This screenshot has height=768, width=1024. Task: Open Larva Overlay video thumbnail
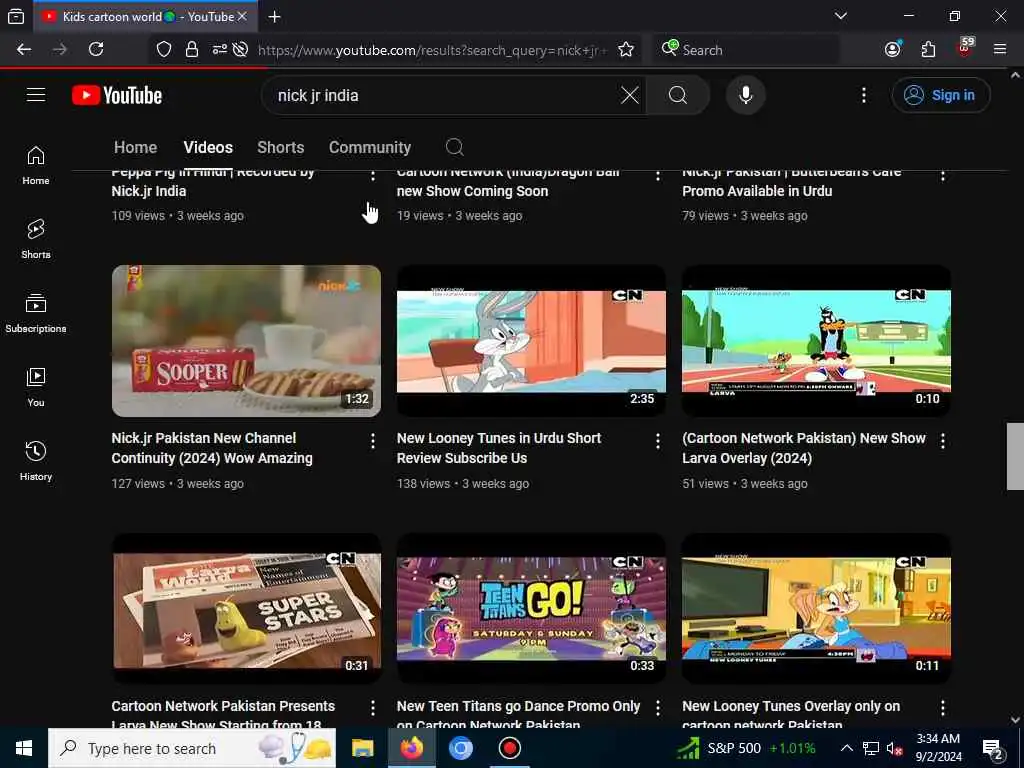(x=816, y=340)
